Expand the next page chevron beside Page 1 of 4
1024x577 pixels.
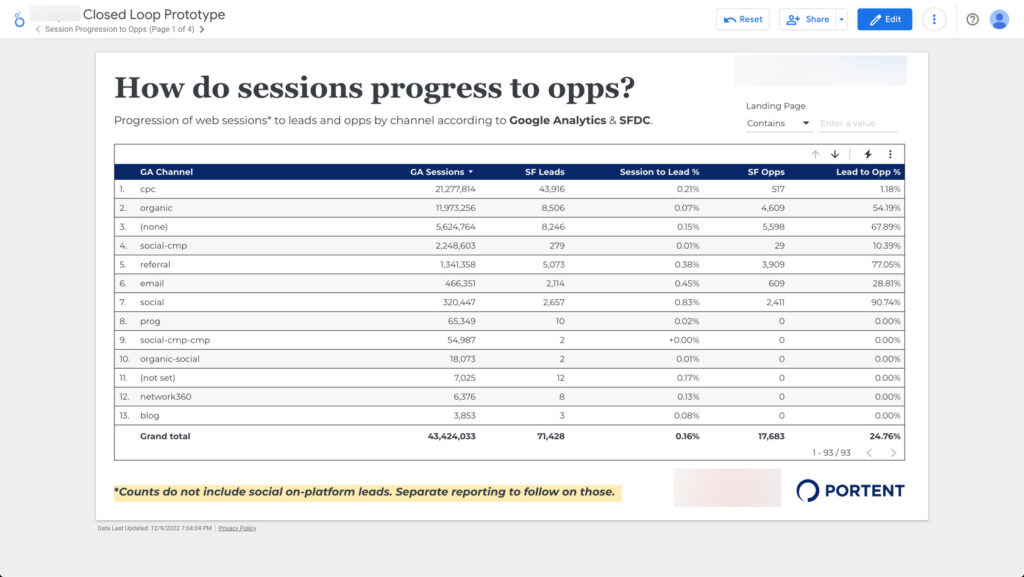pyautogui.click(x=201, y=30)
